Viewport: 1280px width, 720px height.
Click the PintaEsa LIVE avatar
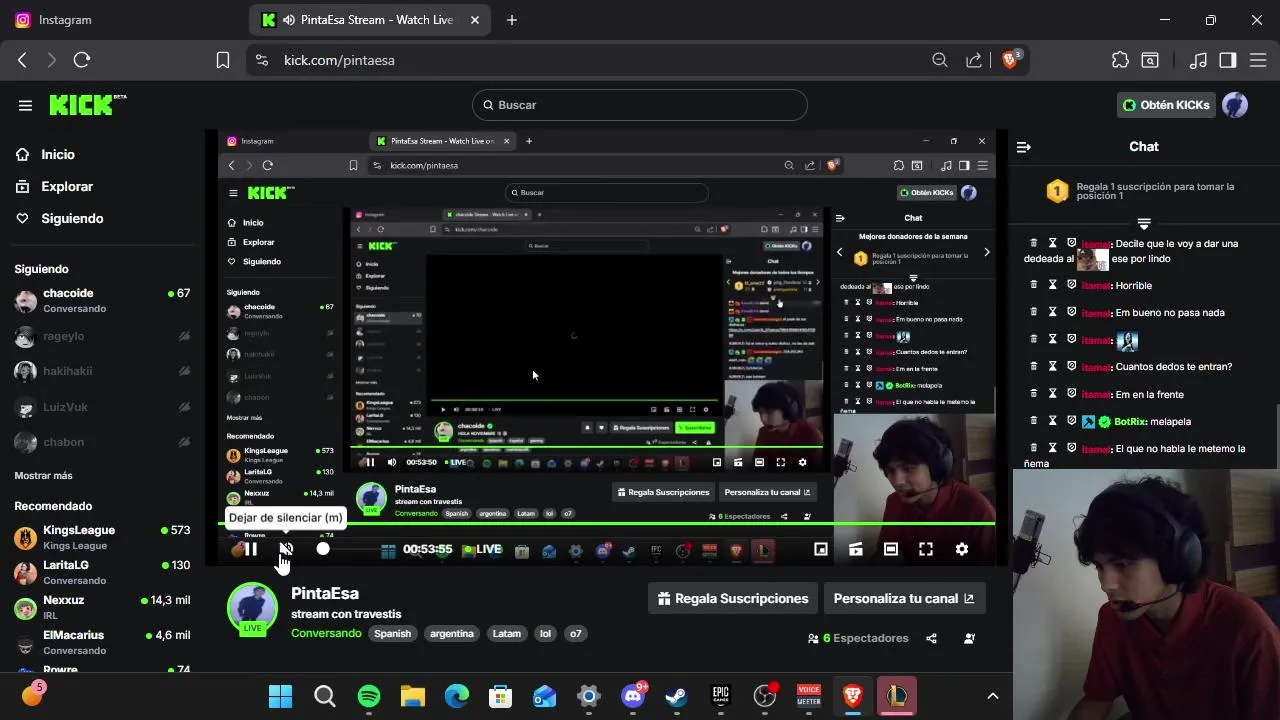click(252, 609)
